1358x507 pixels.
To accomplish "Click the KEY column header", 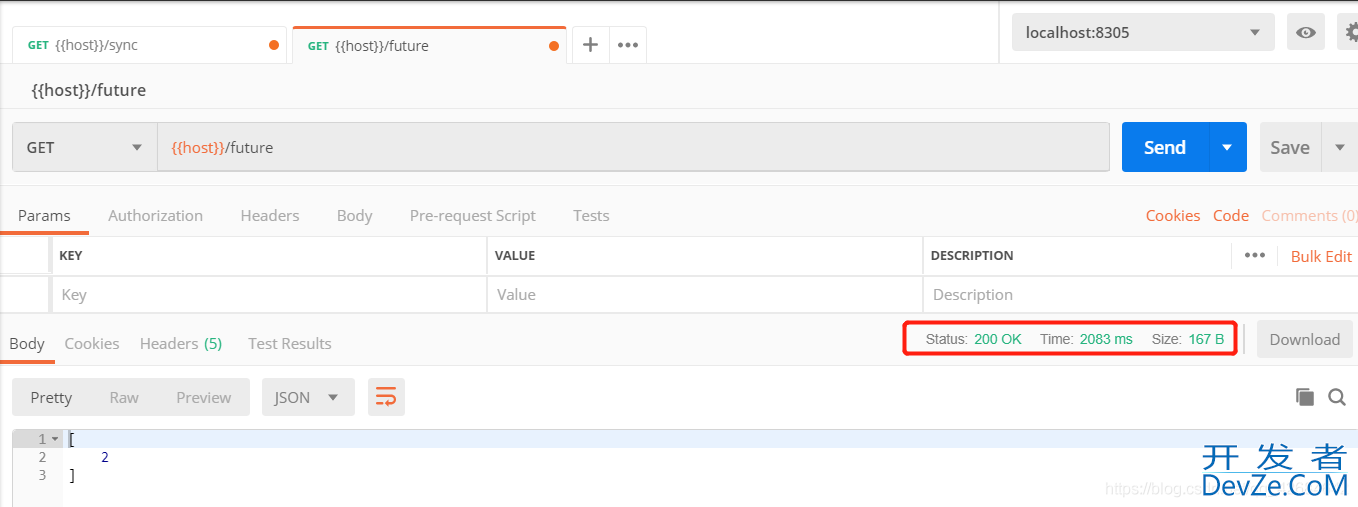I will (x=71, y=256).
